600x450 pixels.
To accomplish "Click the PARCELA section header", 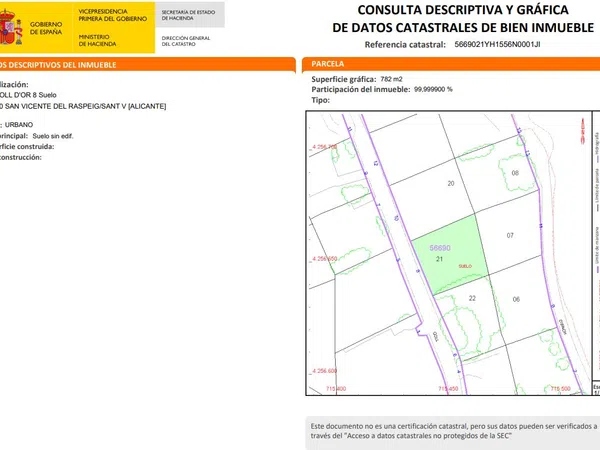I will pyautogui.click(x=328, y=63).
